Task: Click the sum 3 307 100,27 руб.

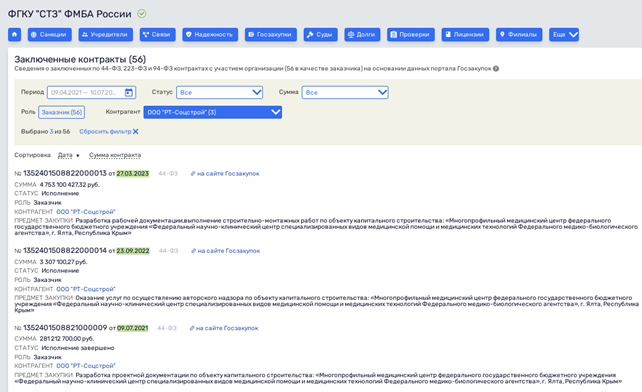Action: click(63, 262)
